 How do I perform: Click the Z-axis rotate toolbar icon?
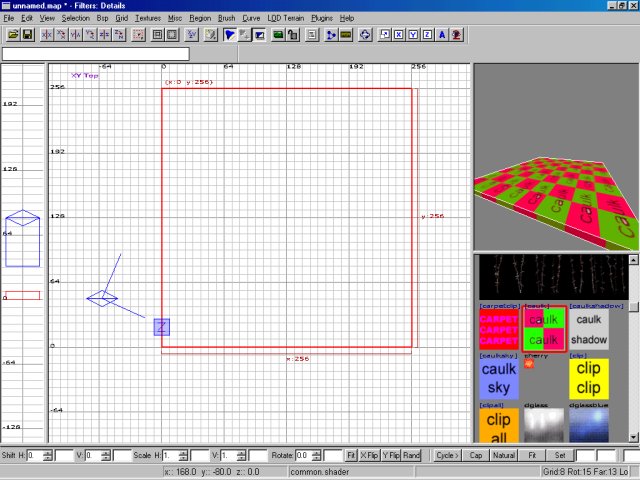[121, 35]
